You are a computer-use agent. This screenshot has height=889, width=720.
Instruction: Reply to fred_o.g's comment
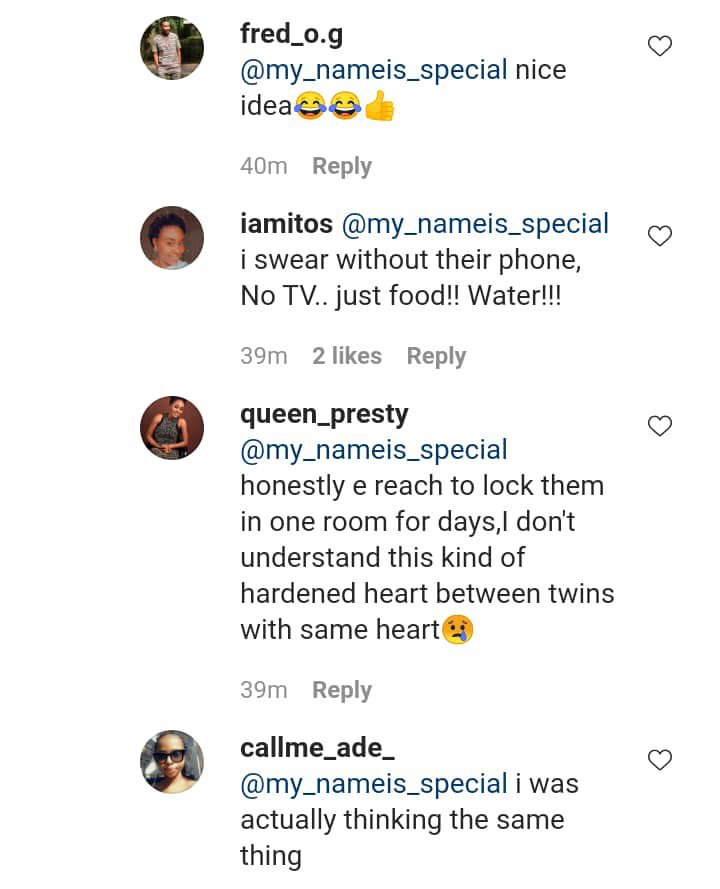[x=342, y=166]
